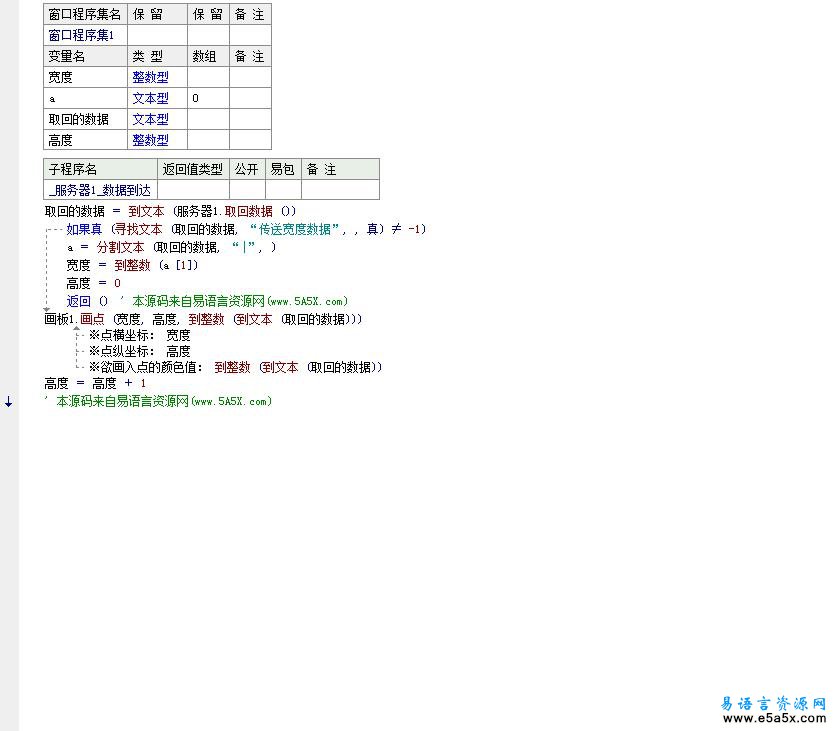Click the down arrow marker in the left margin

9,402
